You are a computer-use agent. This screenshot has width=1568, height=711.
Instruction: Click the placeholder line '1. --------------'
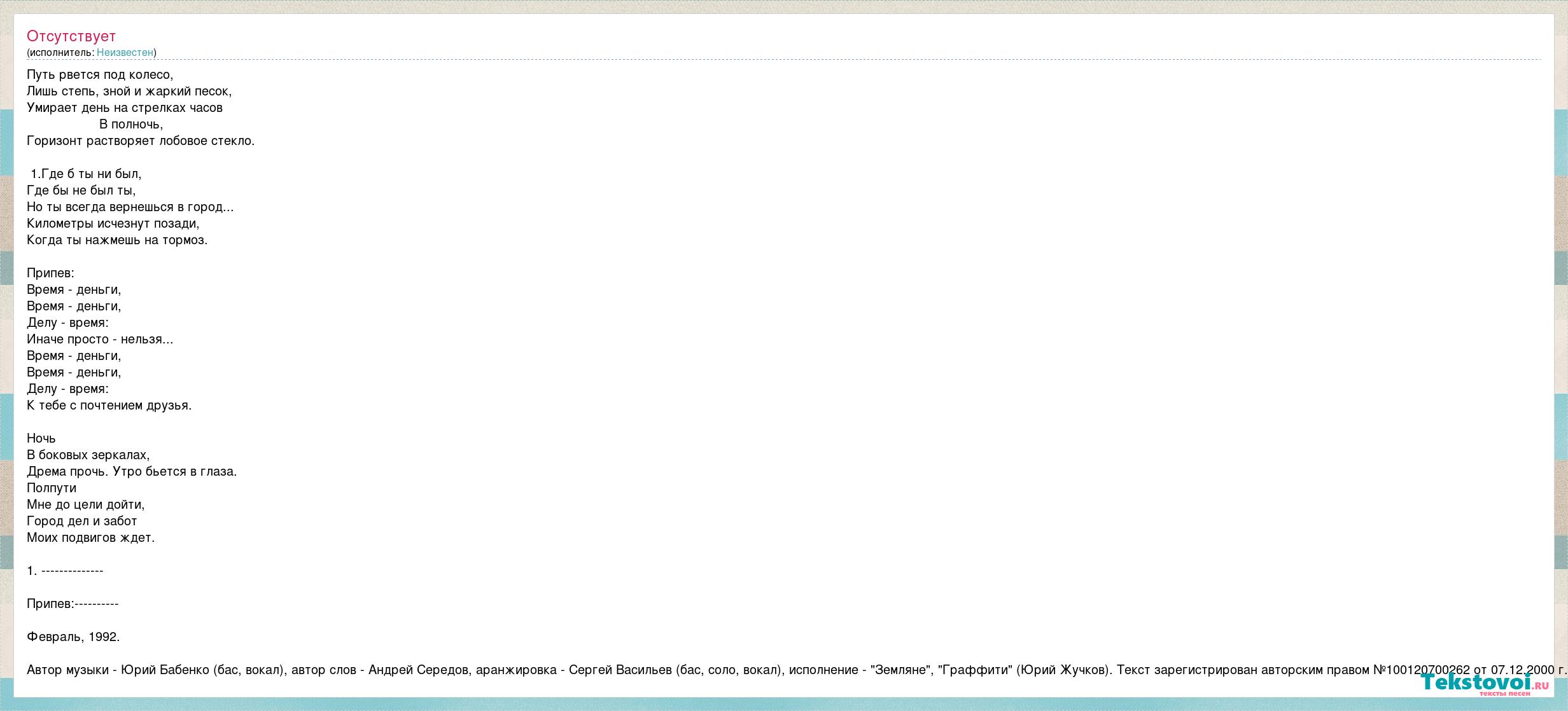[65, 570]
